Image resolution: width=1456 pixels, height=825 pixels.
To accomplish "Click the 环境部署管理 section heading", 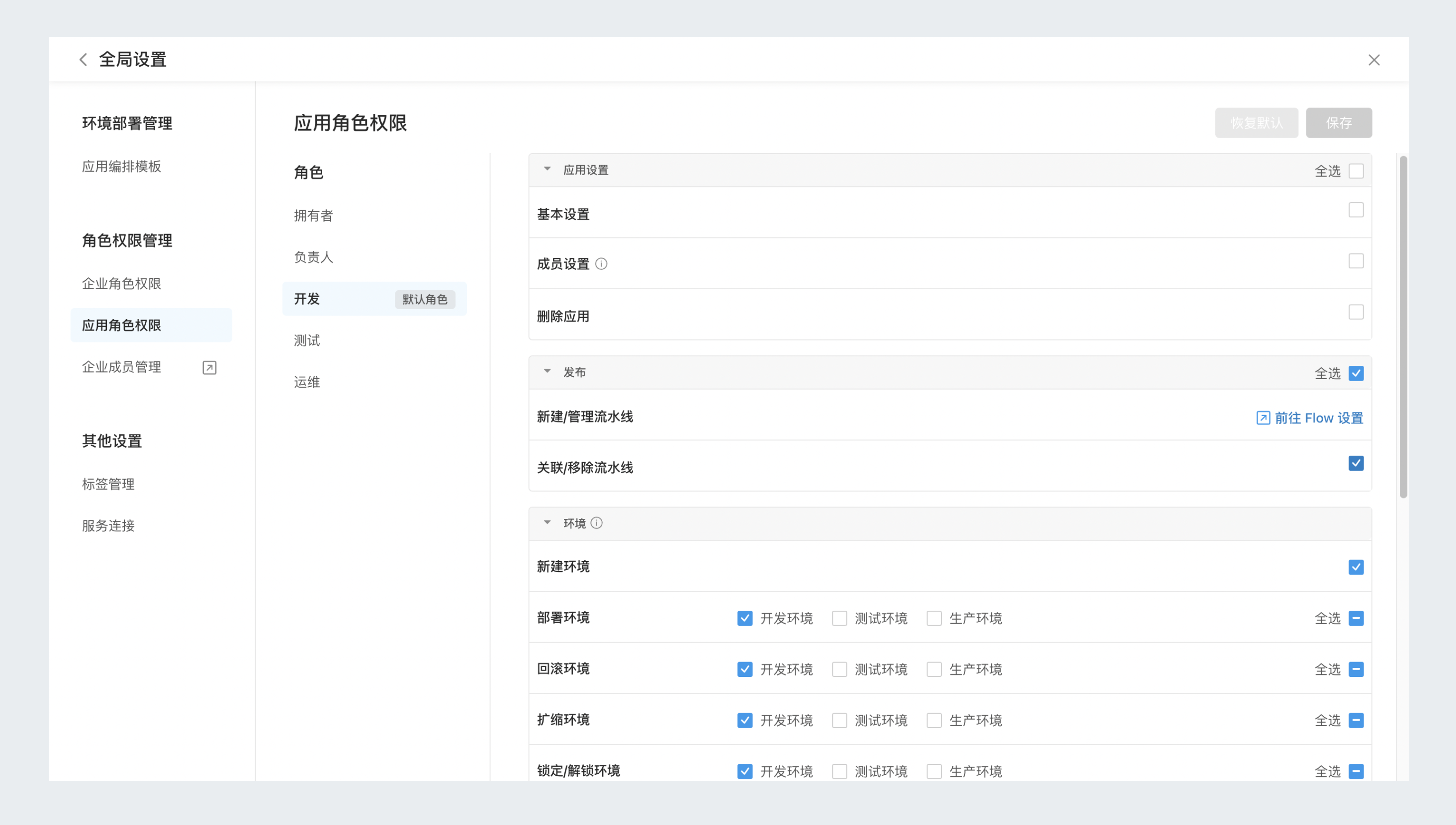I will coord(127,124).
